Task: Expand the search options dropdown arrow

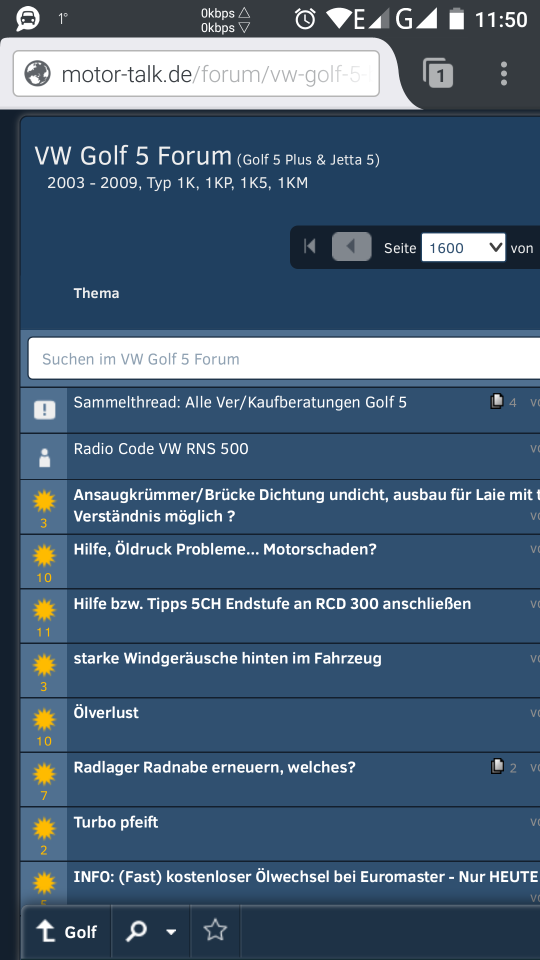Action: 171,932
